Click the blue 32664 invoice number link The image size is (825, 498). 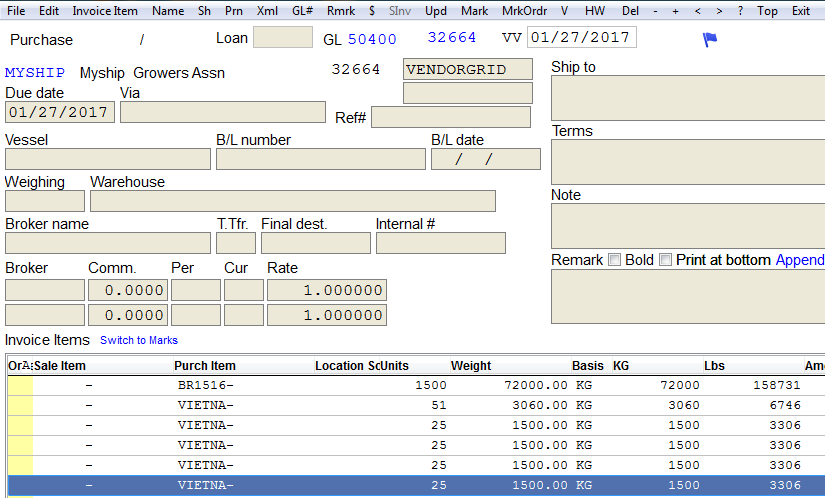point(452,37)
